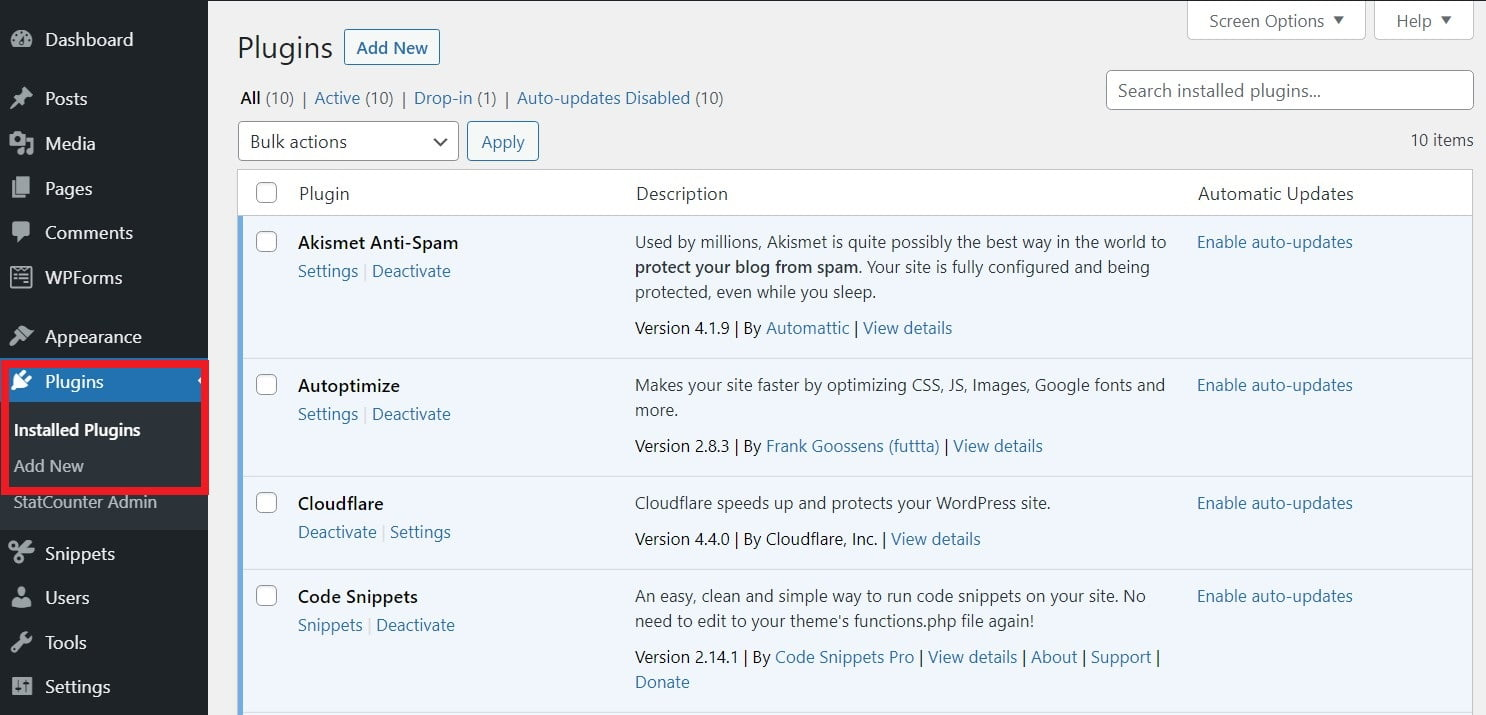Deactivate the Akismet Anti-Spam plugin

click(411, 271)
